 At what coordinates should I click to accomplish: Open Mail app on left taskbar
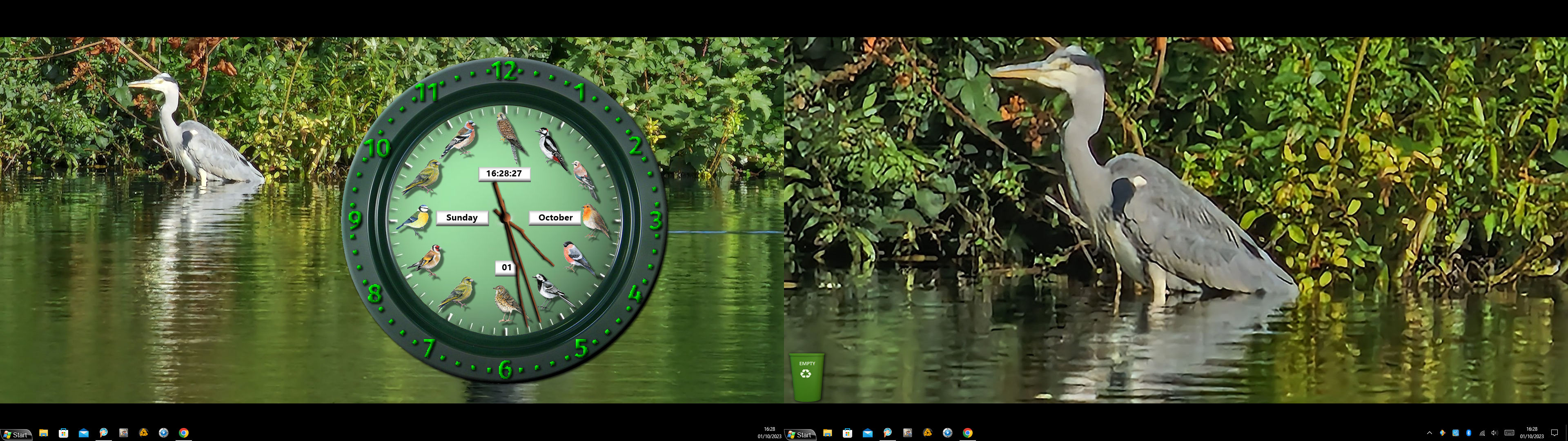83,433
